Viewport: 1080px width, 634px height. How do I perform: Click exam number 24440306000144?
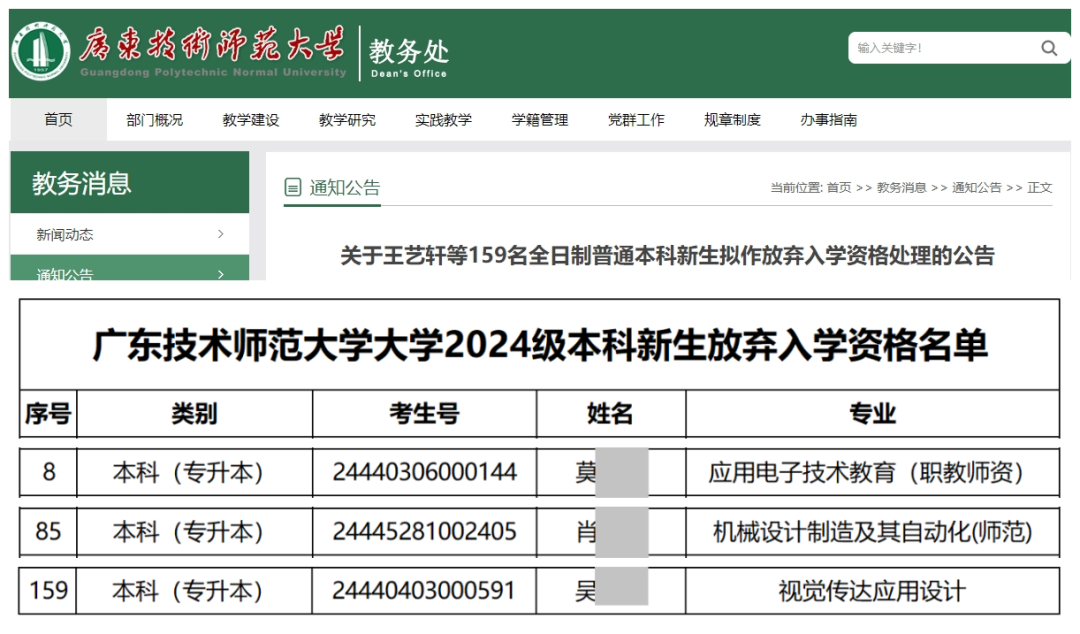(424, 472)
